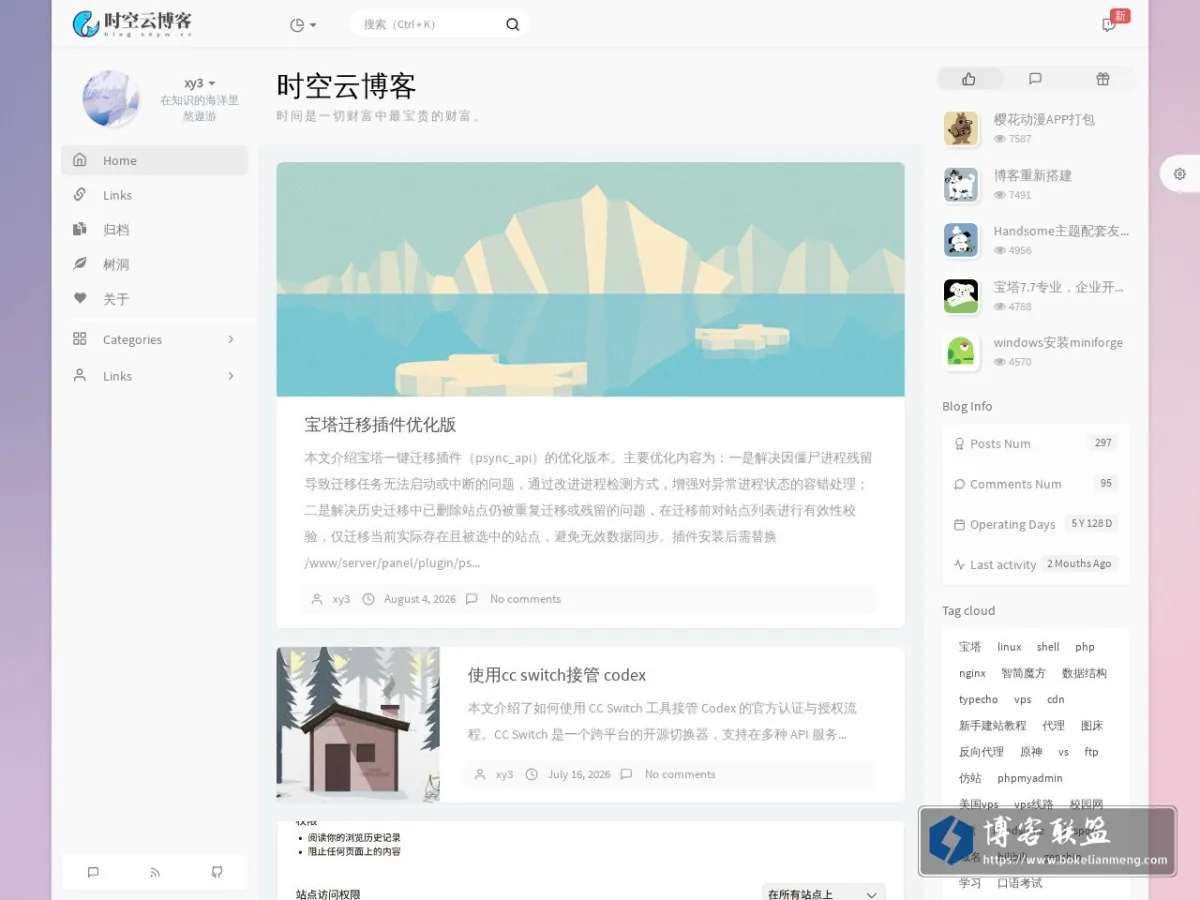Viewport: 1200px width, 900px height.
Task: Select the 宝塔 tag
Action: [970, 647]
